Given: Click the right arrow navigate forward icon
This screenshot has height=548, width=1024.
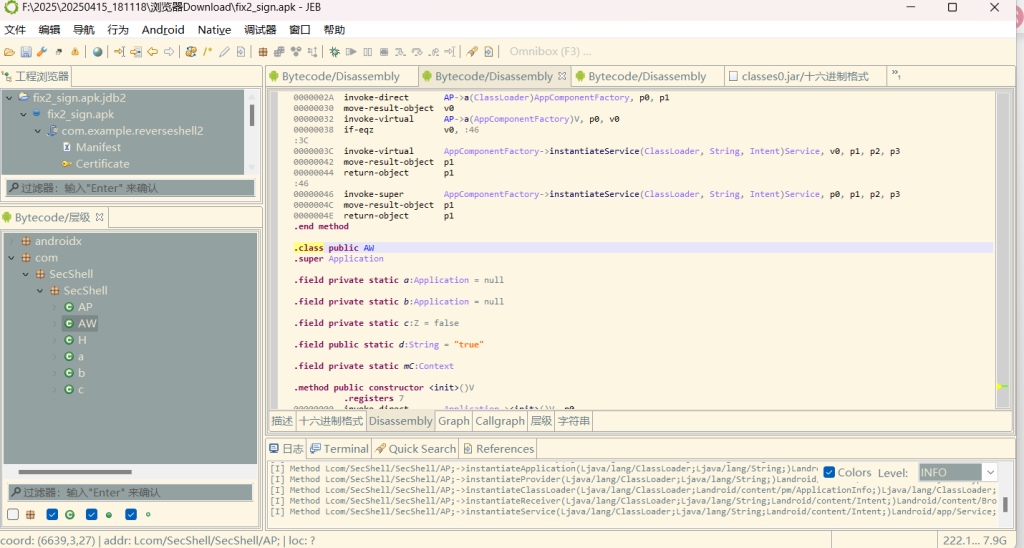Looking at the screenshot, I should point(169,52).
